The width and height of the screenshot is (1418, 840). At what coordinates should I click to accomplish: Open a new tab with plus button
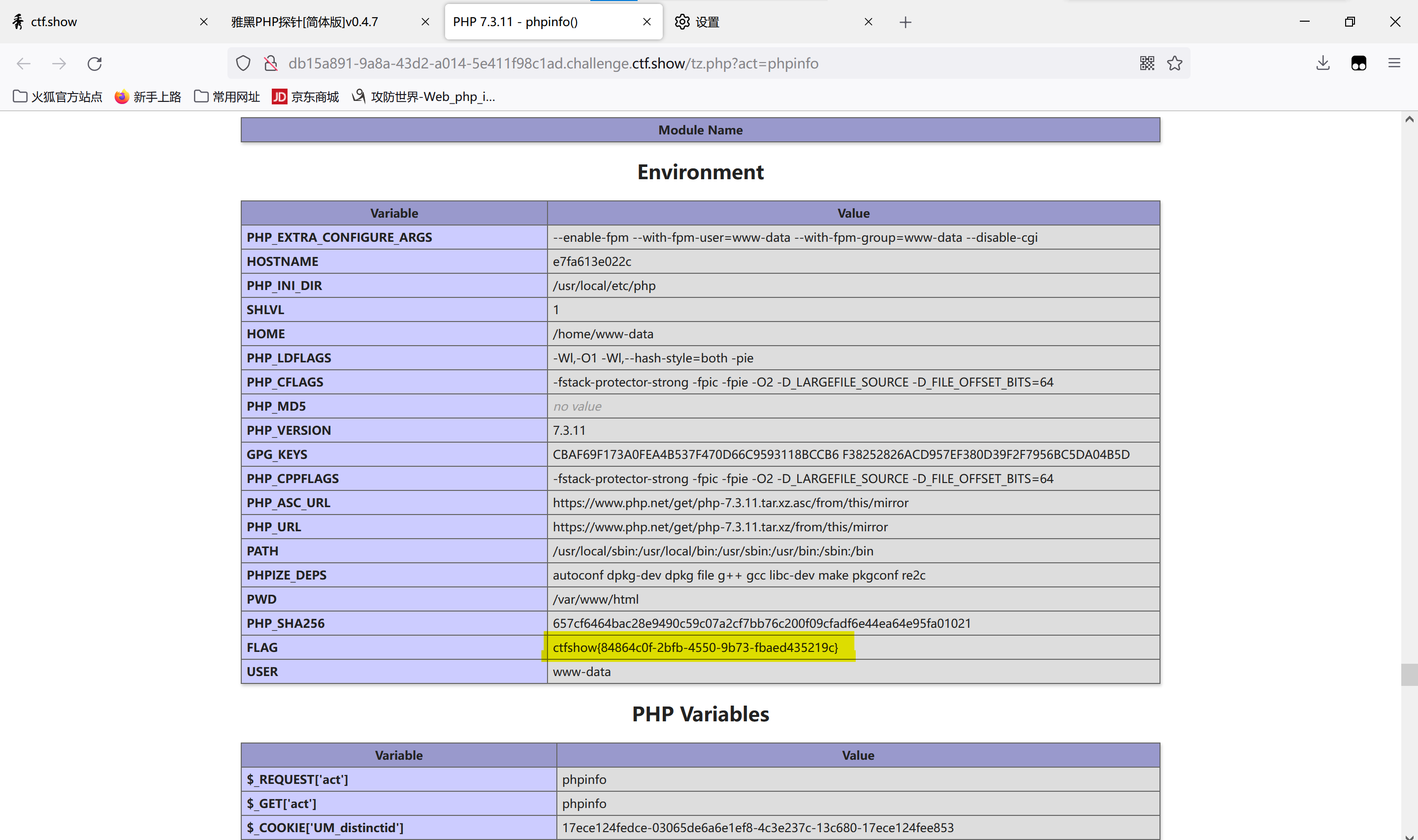point(905,22)
